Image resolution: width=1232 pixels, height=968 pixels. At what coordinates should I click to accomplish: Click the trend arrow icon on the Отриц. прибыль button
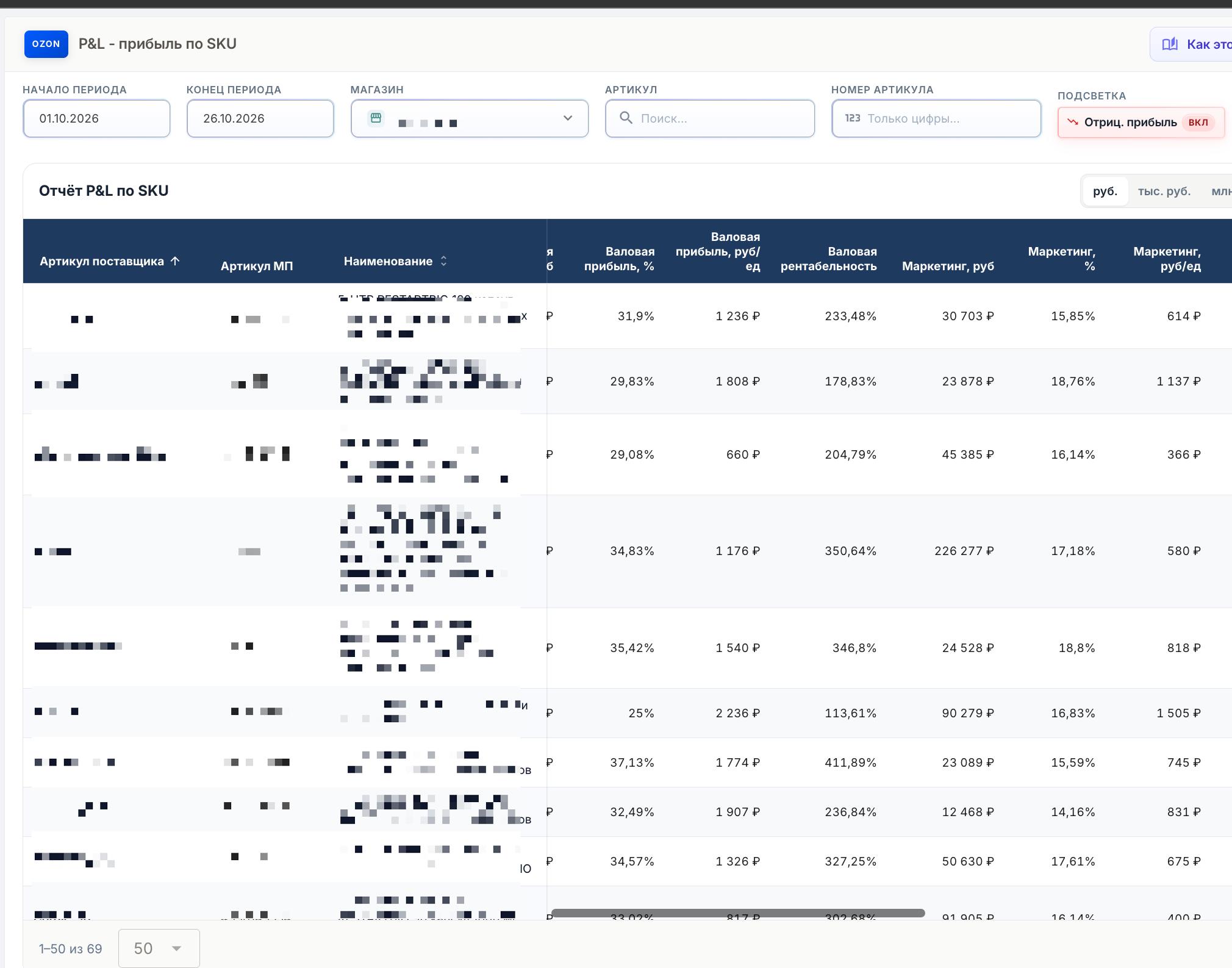pyautogui.click(x=1072, y=122)
